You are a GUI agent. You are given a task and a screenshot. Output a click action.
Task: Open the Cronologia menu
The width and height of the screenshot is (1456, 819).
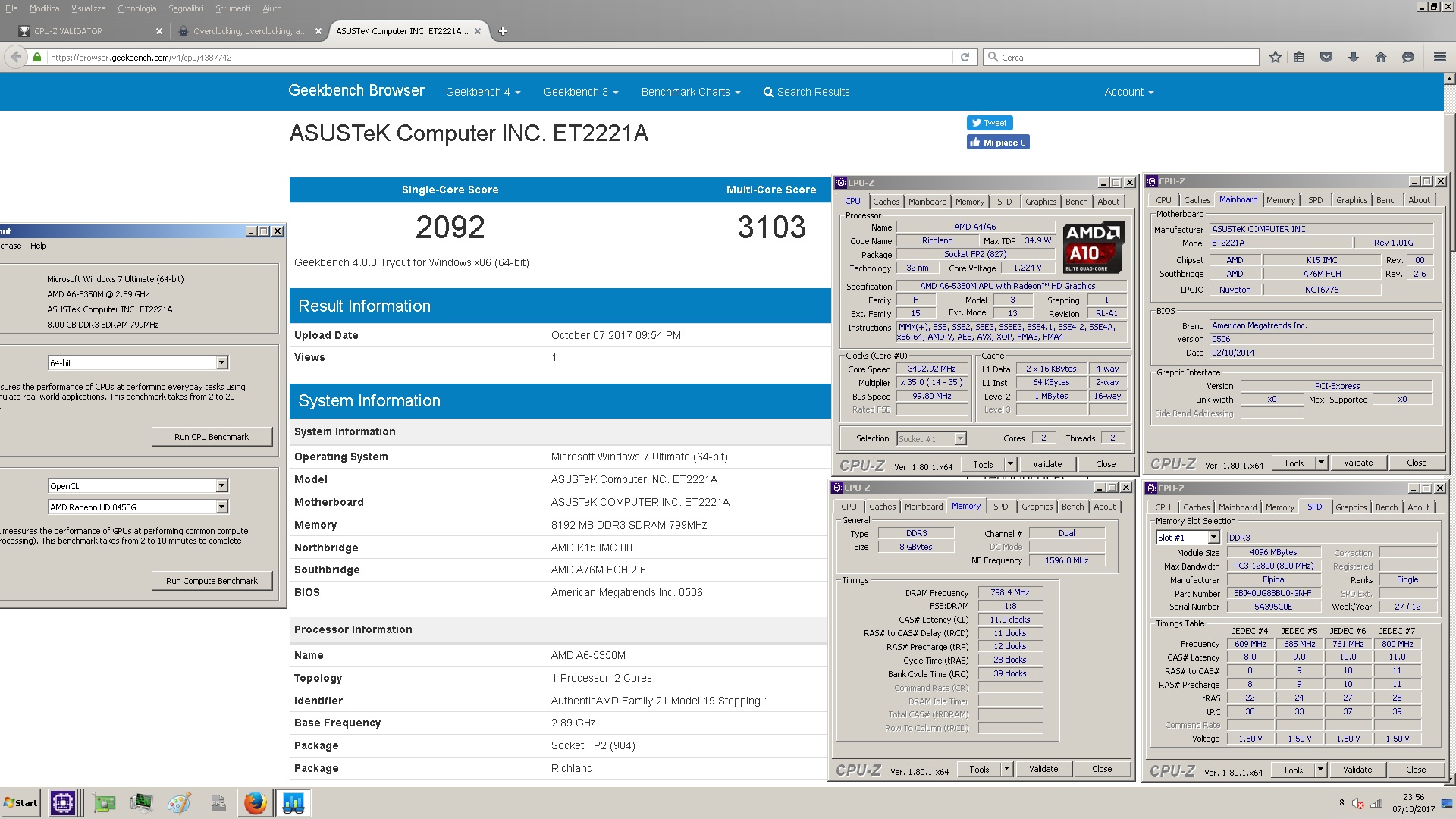click(x=137, y=8)
